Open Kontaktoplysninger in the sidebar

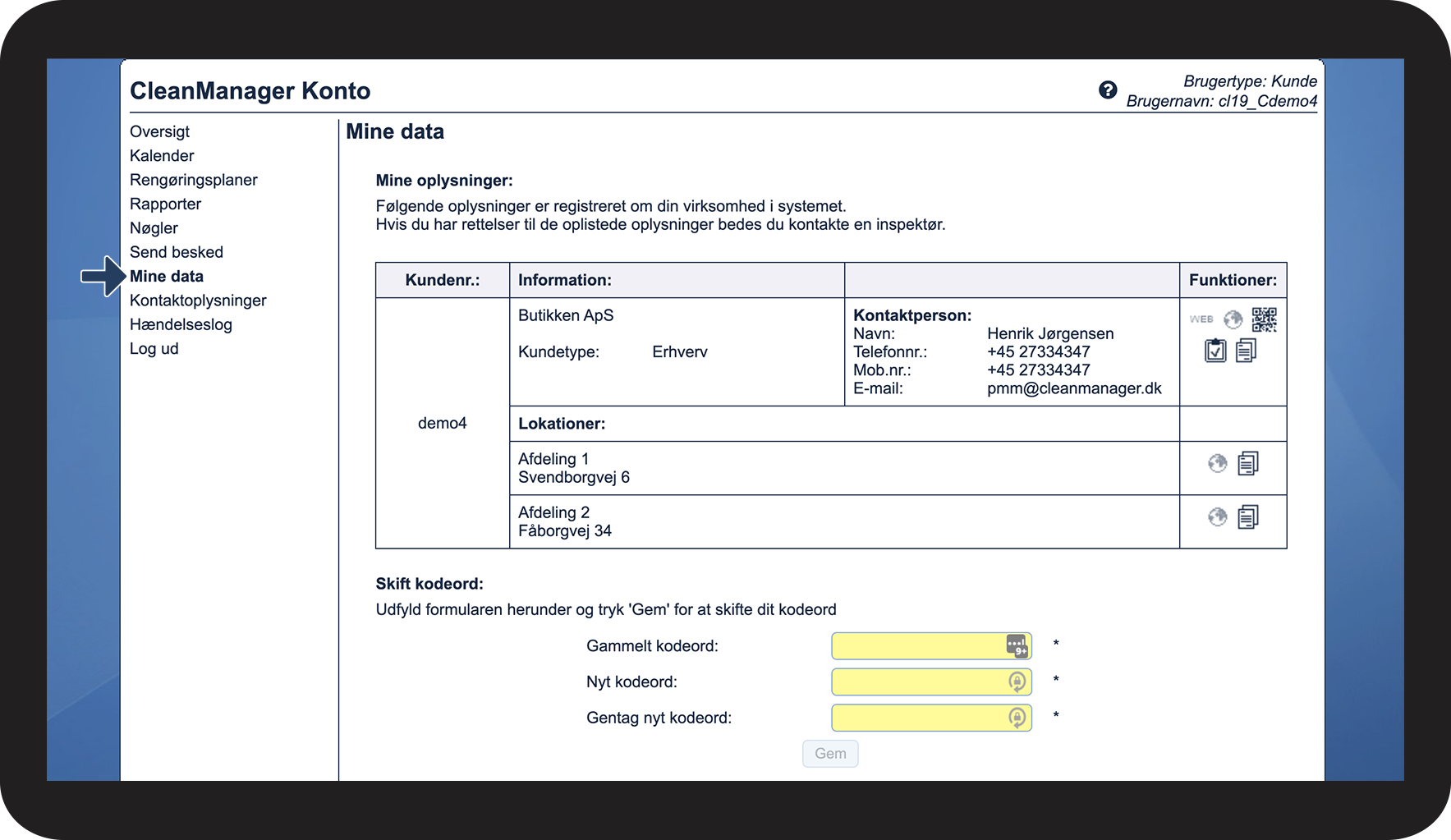198,301
